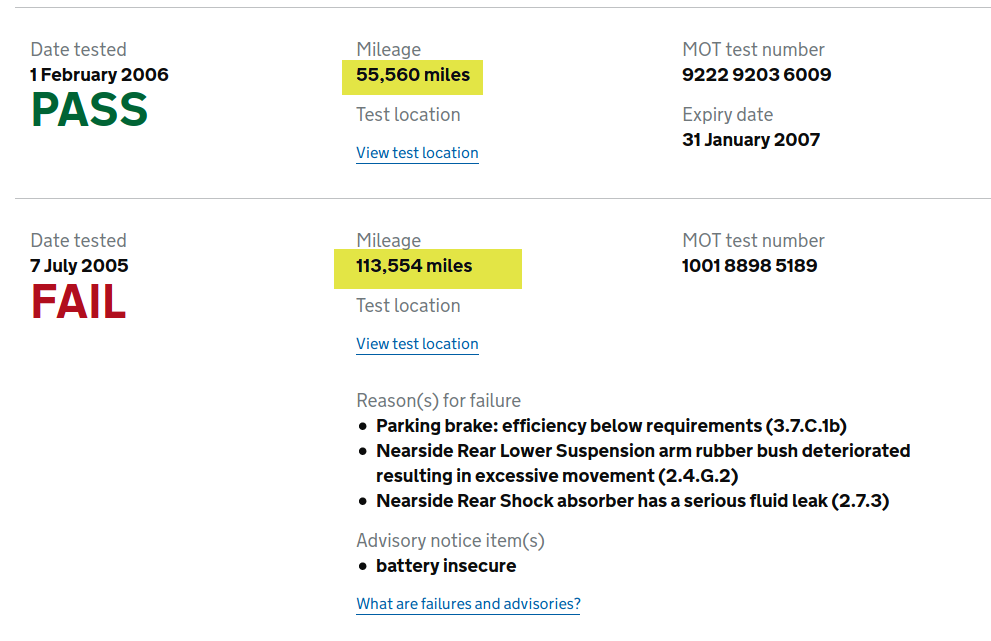Image resolution: width=991 pixels, height=641 pixels.
Task: Click the Reason(s) for failure heading
Action: [x=439, y=401]
